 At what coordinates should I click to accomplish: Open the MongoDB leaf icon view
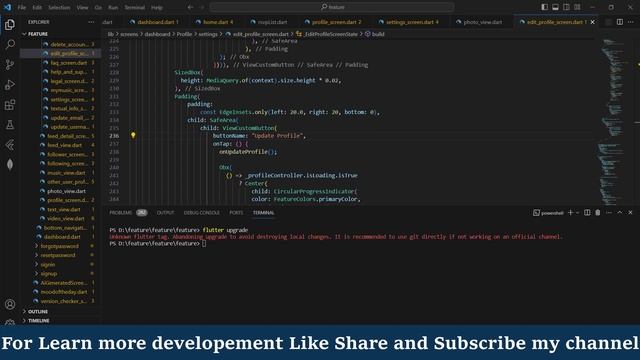(10, 164)
